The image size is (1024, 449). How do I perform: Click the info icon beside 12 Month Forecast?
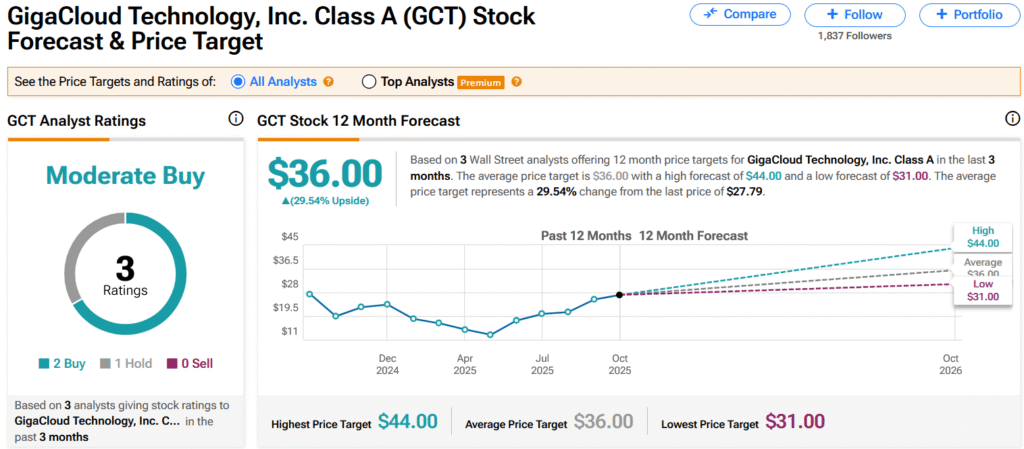pyautogui.click(x=1012, y=119)
